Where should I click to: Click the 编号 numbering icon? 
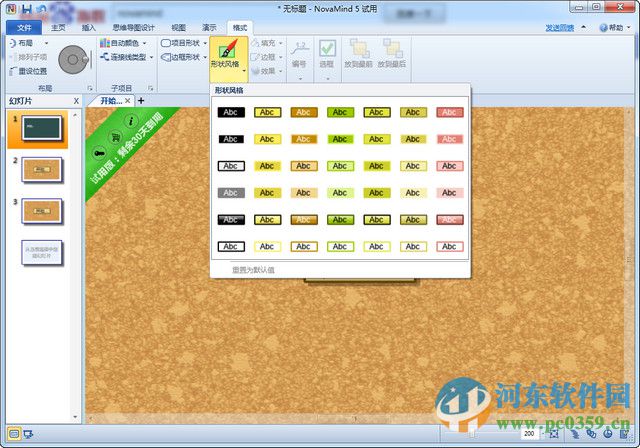pos(300,49)
